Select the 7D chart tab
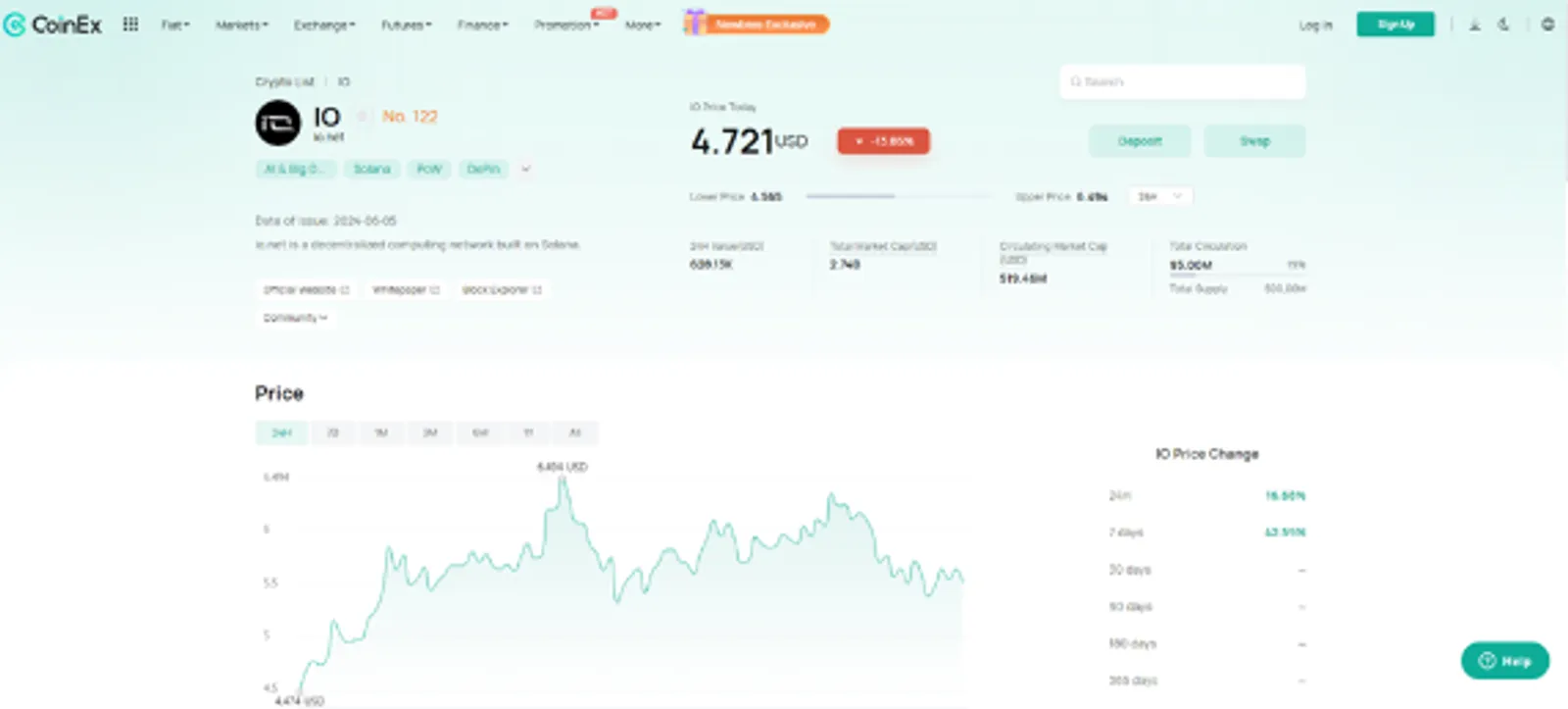1568x709 pixels. [333, 432]
